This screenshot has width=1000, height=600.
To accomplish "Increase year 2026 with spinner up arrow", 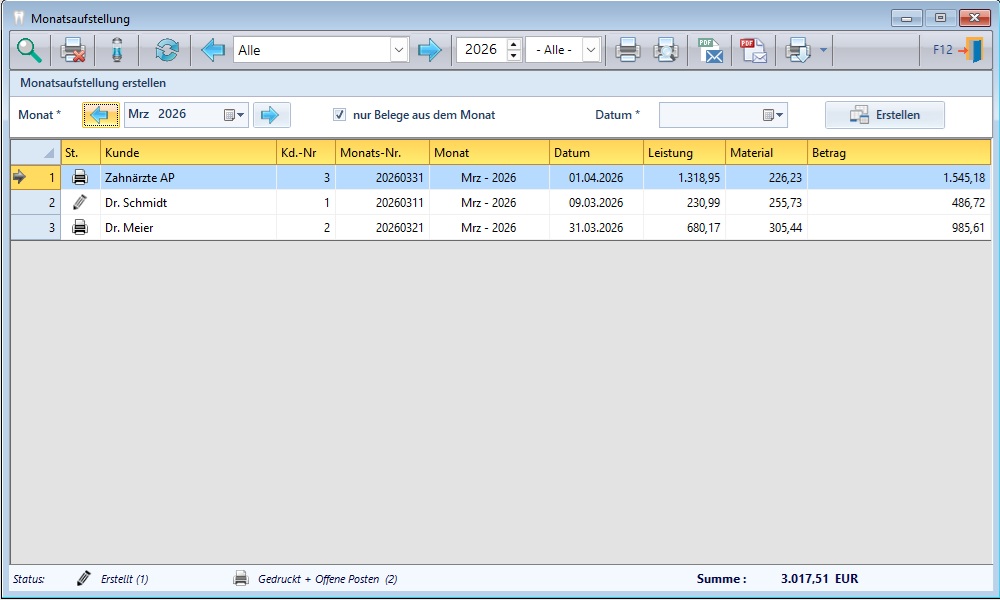I will [x=514, y=44].
